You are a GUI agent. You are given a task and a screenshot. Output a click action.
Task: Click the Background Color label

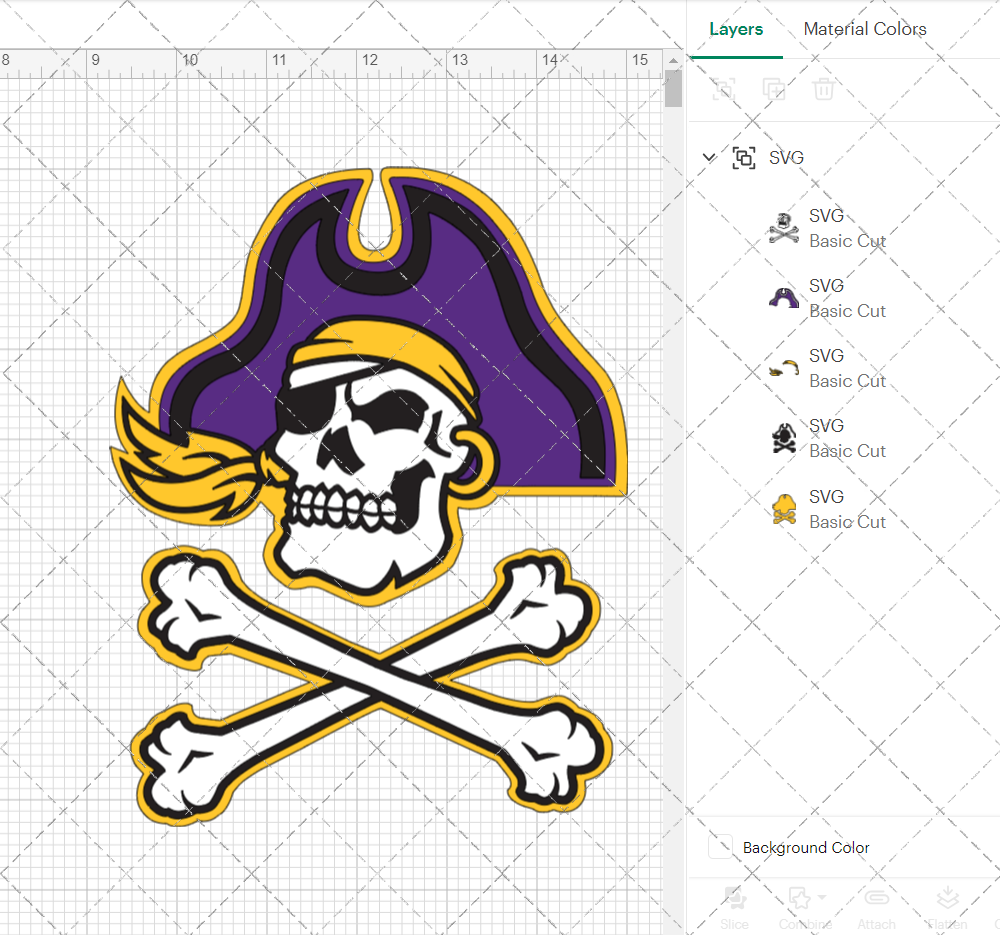click(x=806, y=848)
